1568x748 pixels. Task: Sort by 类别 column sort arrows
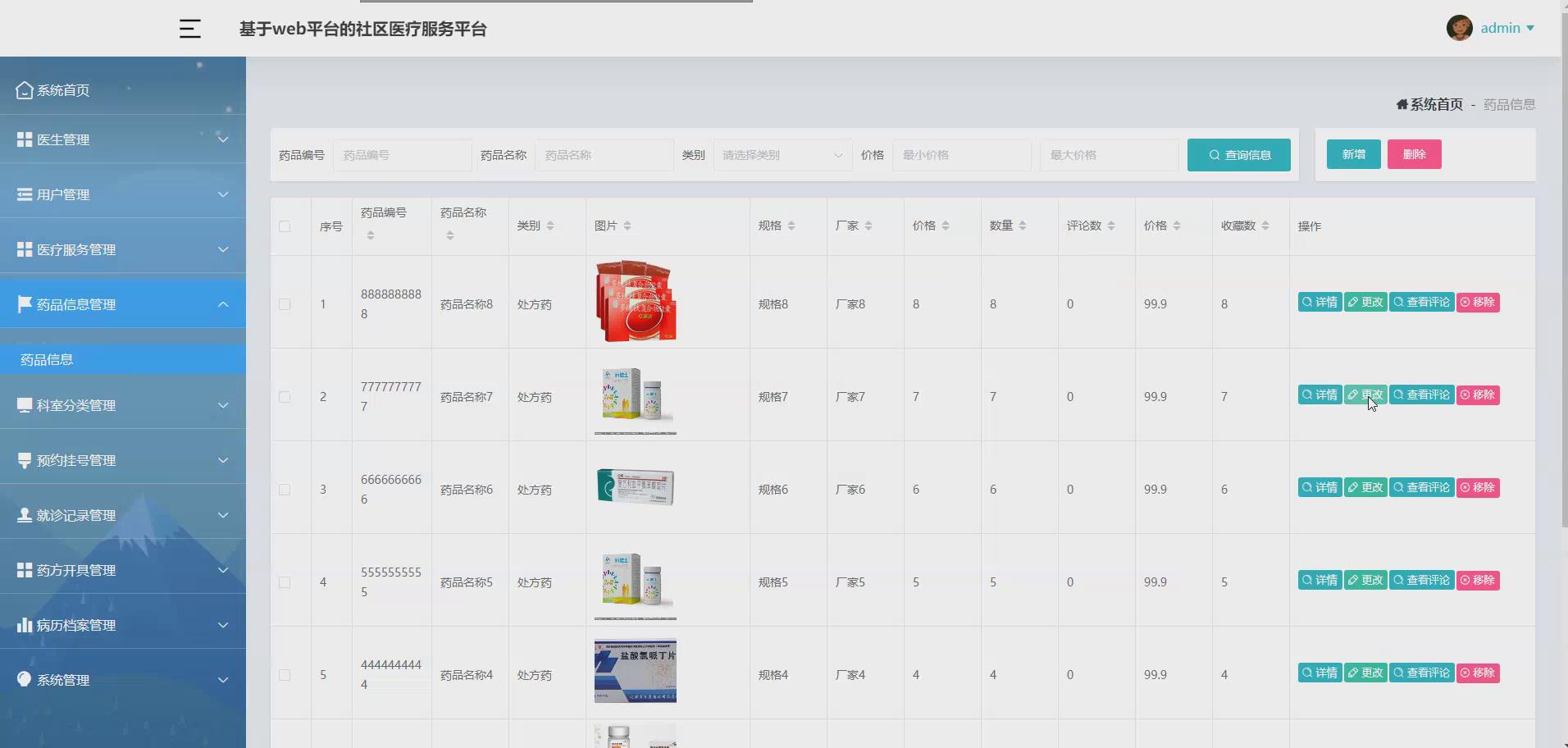(550, 226)
